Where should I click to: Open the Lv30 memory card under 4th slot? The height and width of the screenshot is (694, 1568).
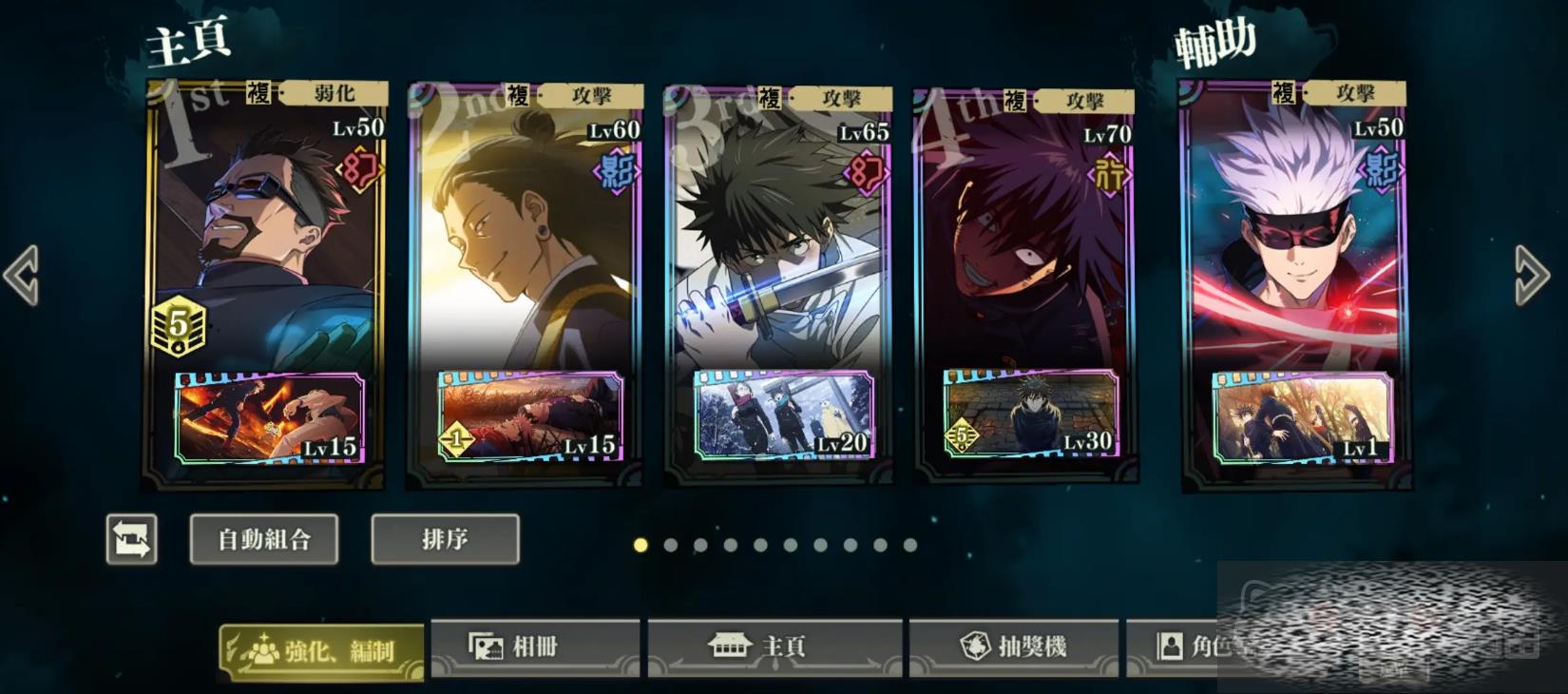1030,413
